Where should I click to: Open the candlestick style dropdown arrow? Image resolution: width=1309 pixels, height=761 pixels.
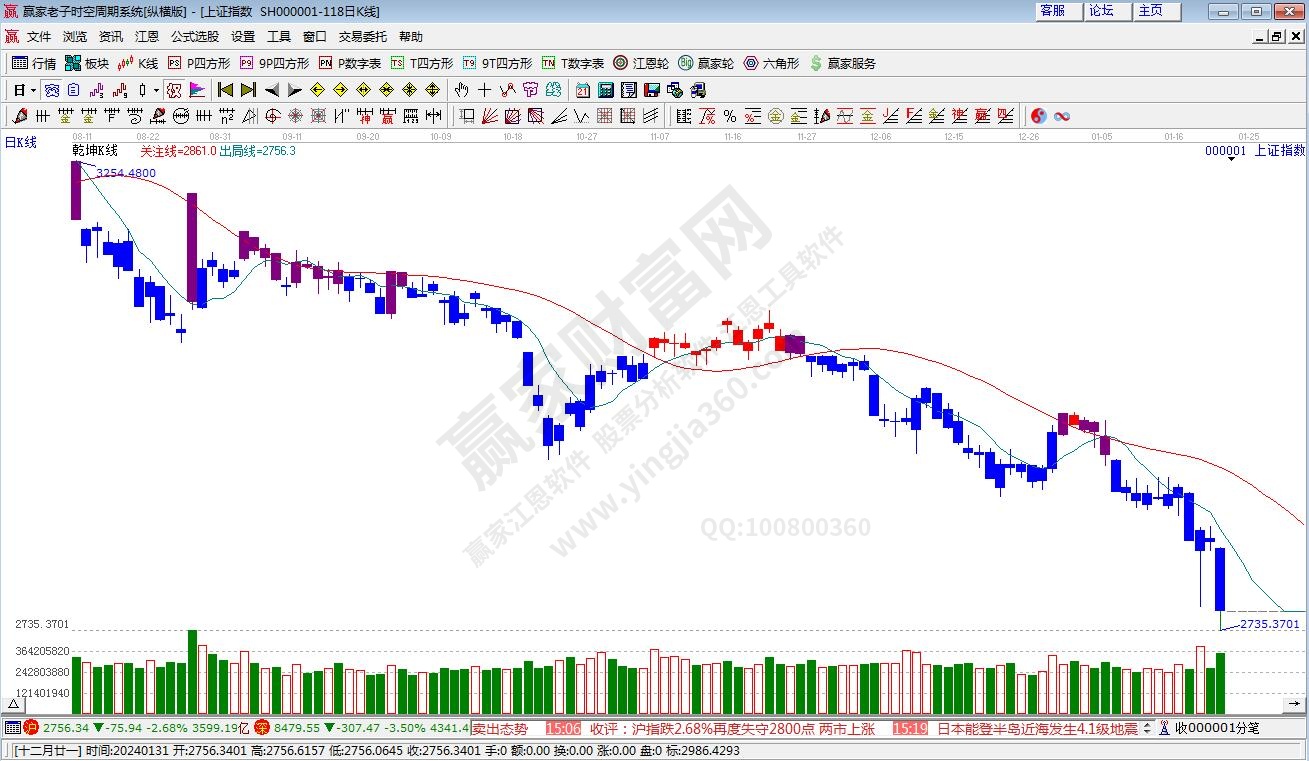coord(156,90)
